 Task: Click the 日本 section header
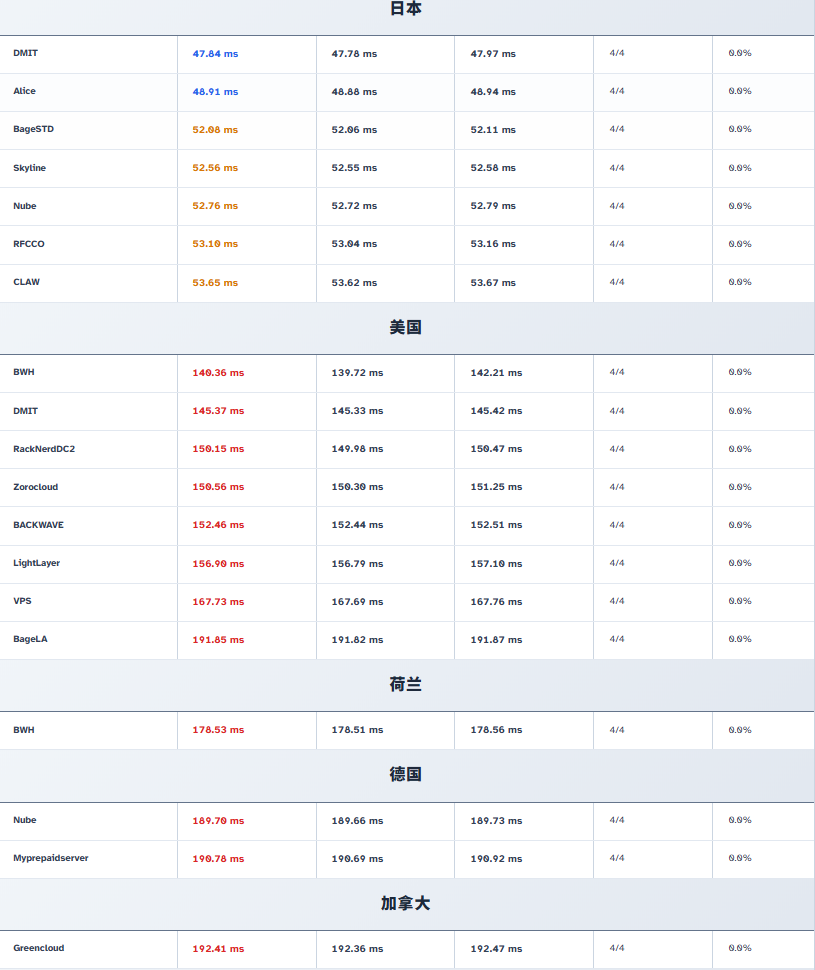click(405, 9)
